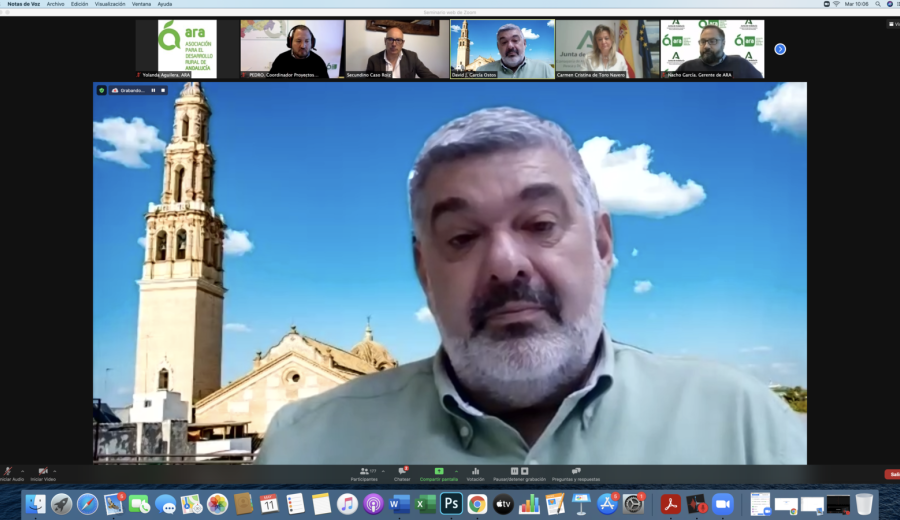900x520 pixels.
Task: Open the Participantes panel
Action: point(364,474)
